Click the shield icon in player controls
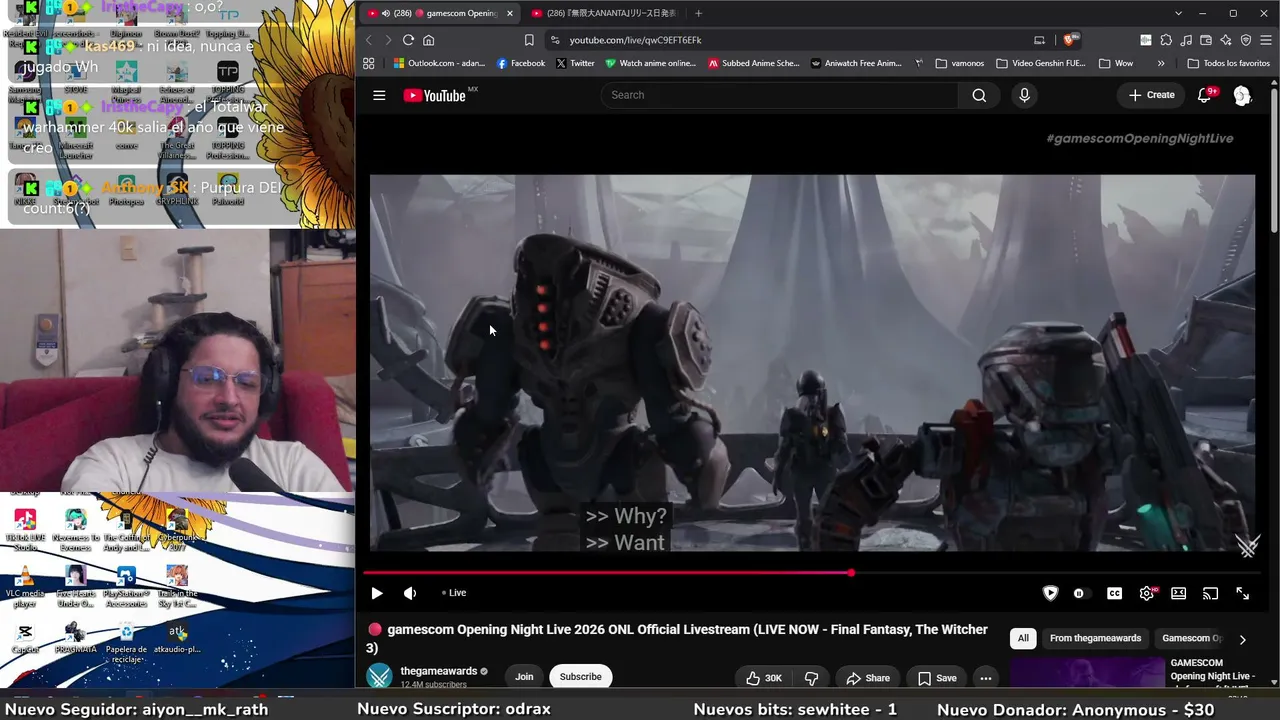 [1050, 593]
